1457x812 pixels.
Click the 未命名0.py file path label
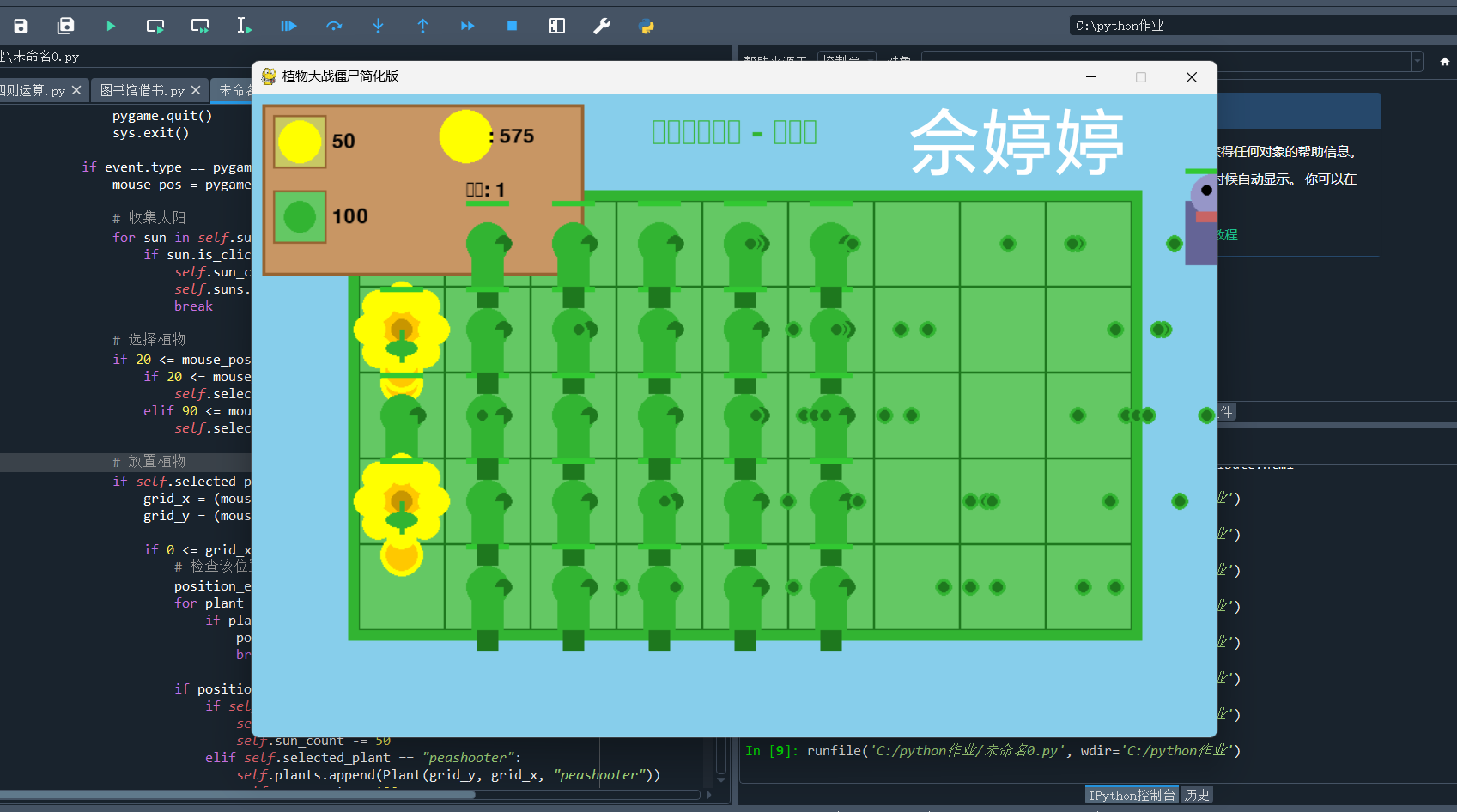coord(39,57)
